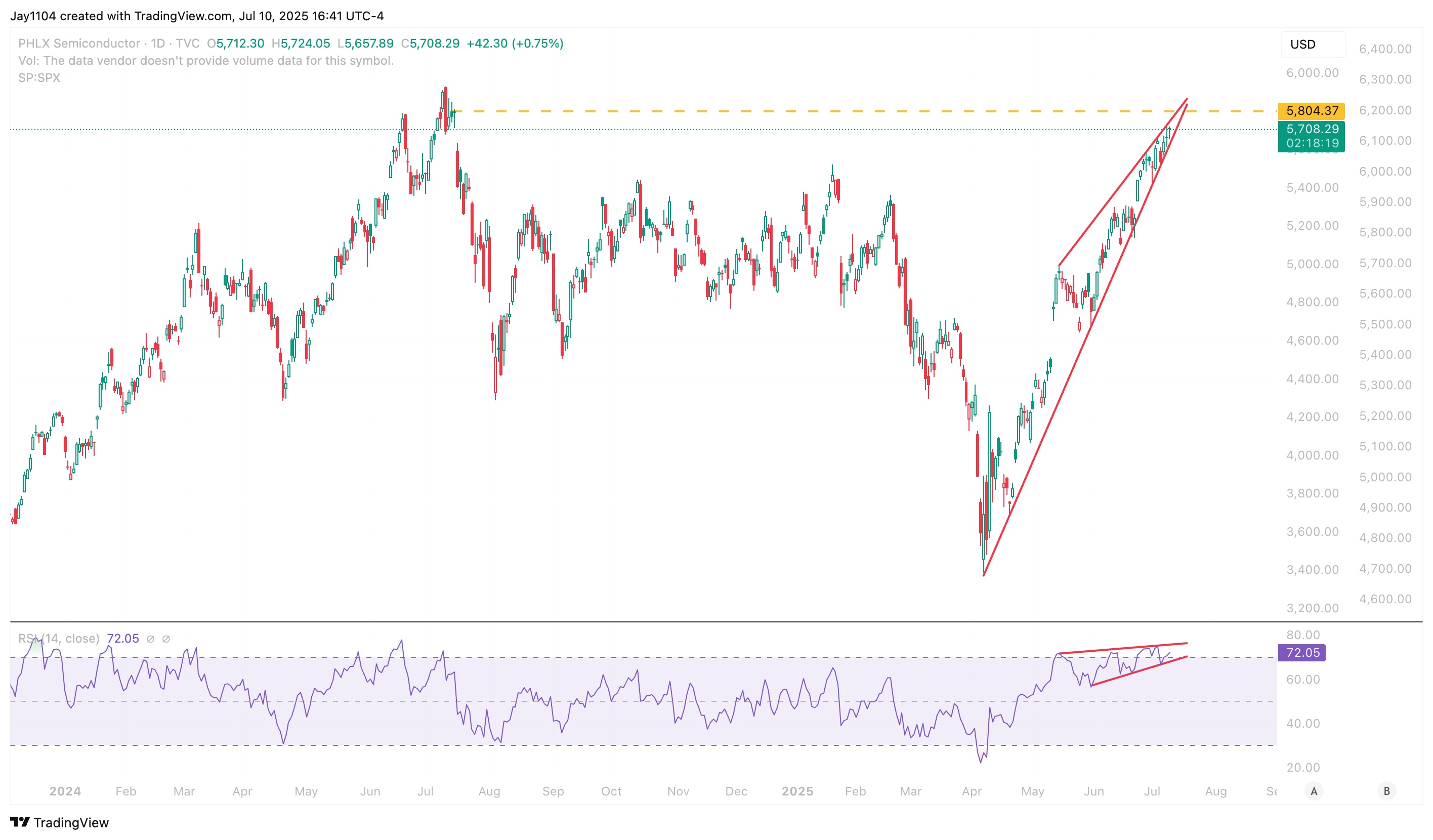The width and height of the screenshot is (1433, 840).
Task: Click the SP:SPX comparison legend label
Action: coord(39,77)
